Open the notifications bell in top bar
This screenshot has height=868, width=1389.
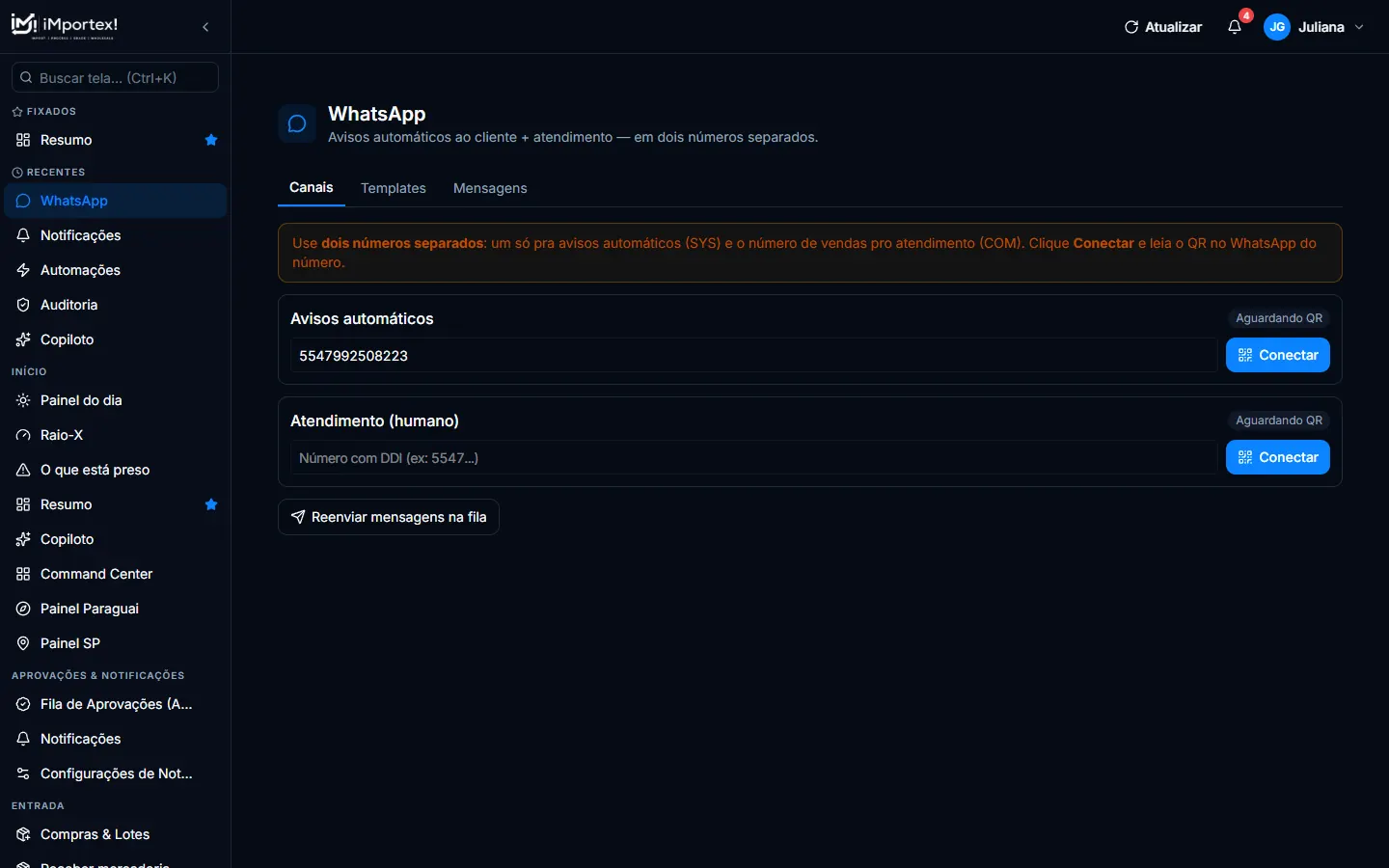(1235, 27)
